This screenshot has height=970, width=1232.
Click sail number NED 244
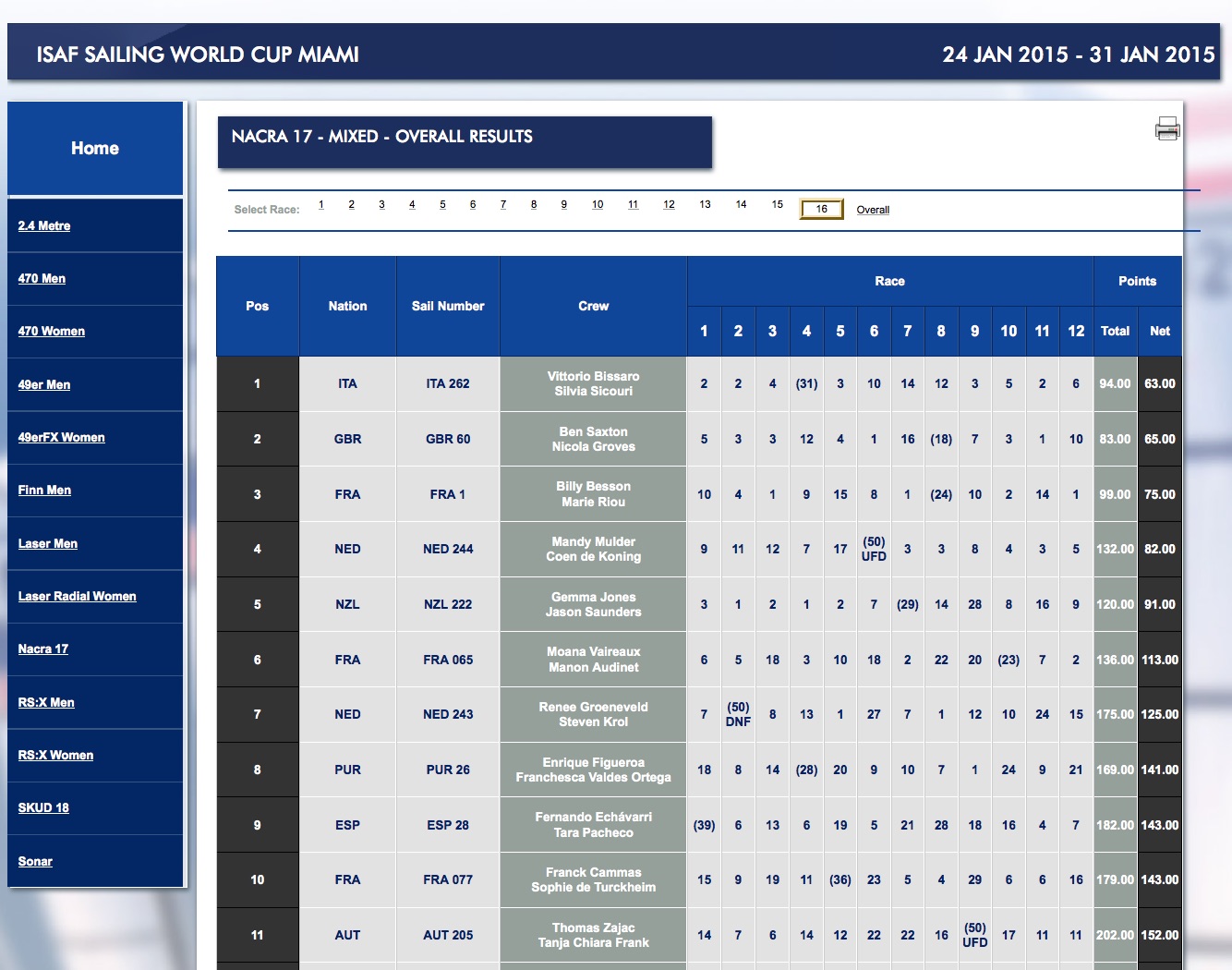click(448, 549)
